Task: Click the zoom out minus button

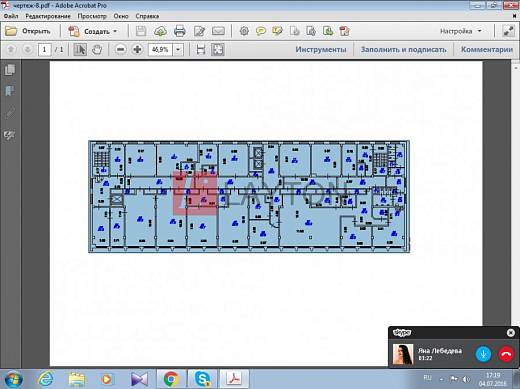Action: [x=121, y=50]
